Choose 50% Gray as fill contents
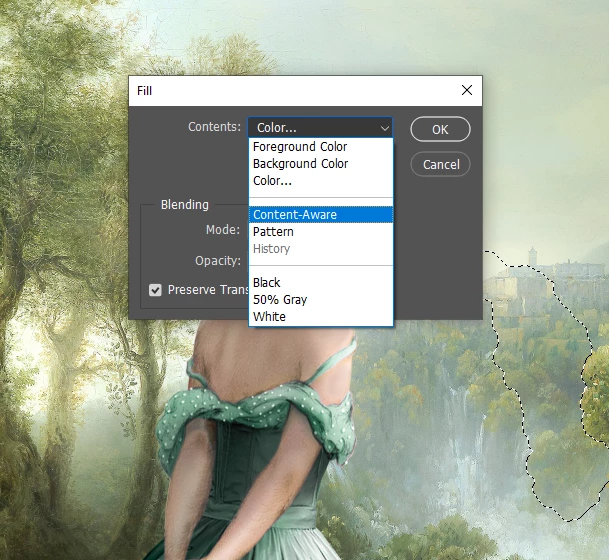This screenshot has height=560, width=609. tap(320, 300)
